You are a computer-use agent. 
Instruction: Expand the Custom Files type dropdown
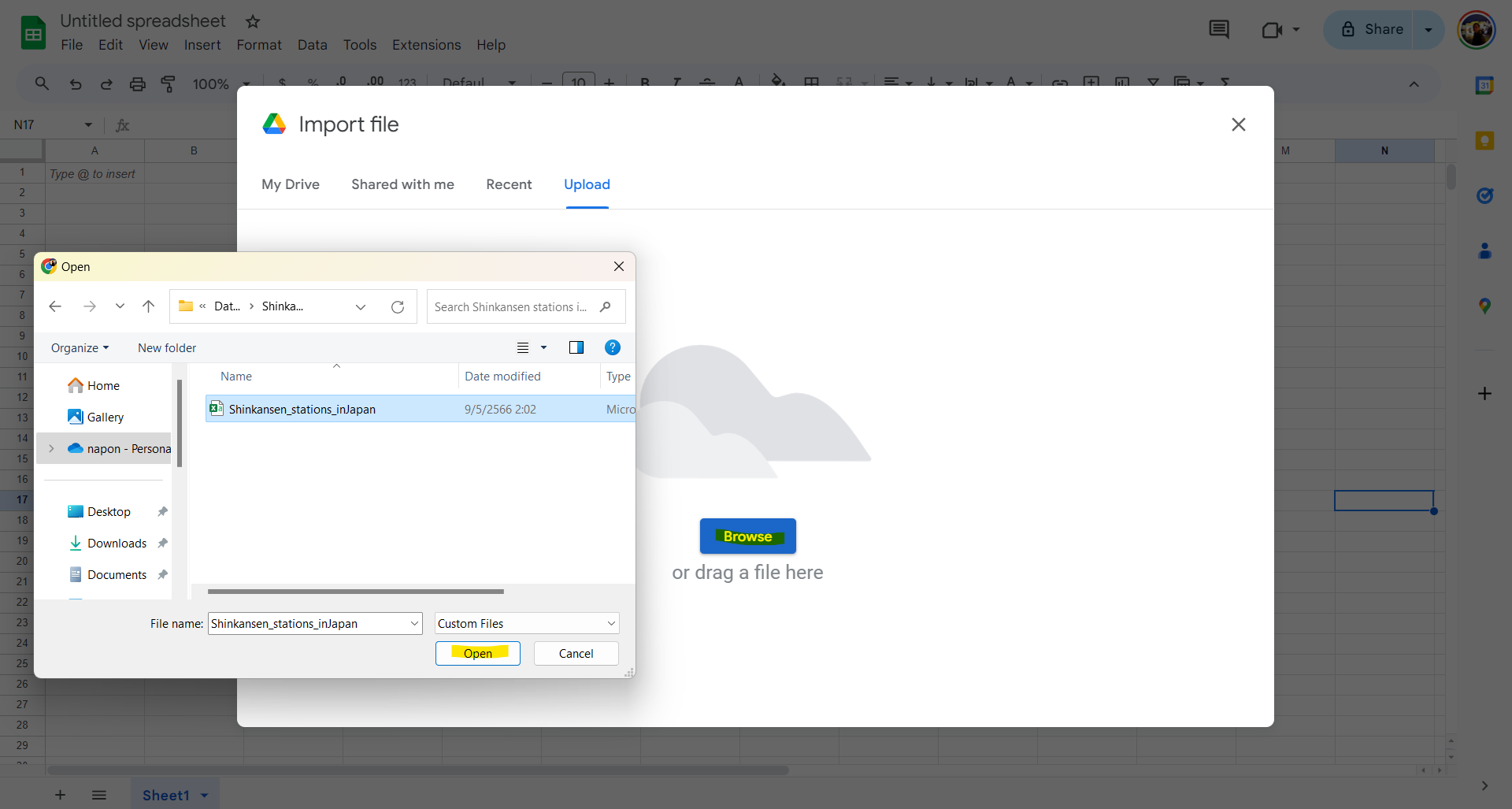click(x=611, y=624)
